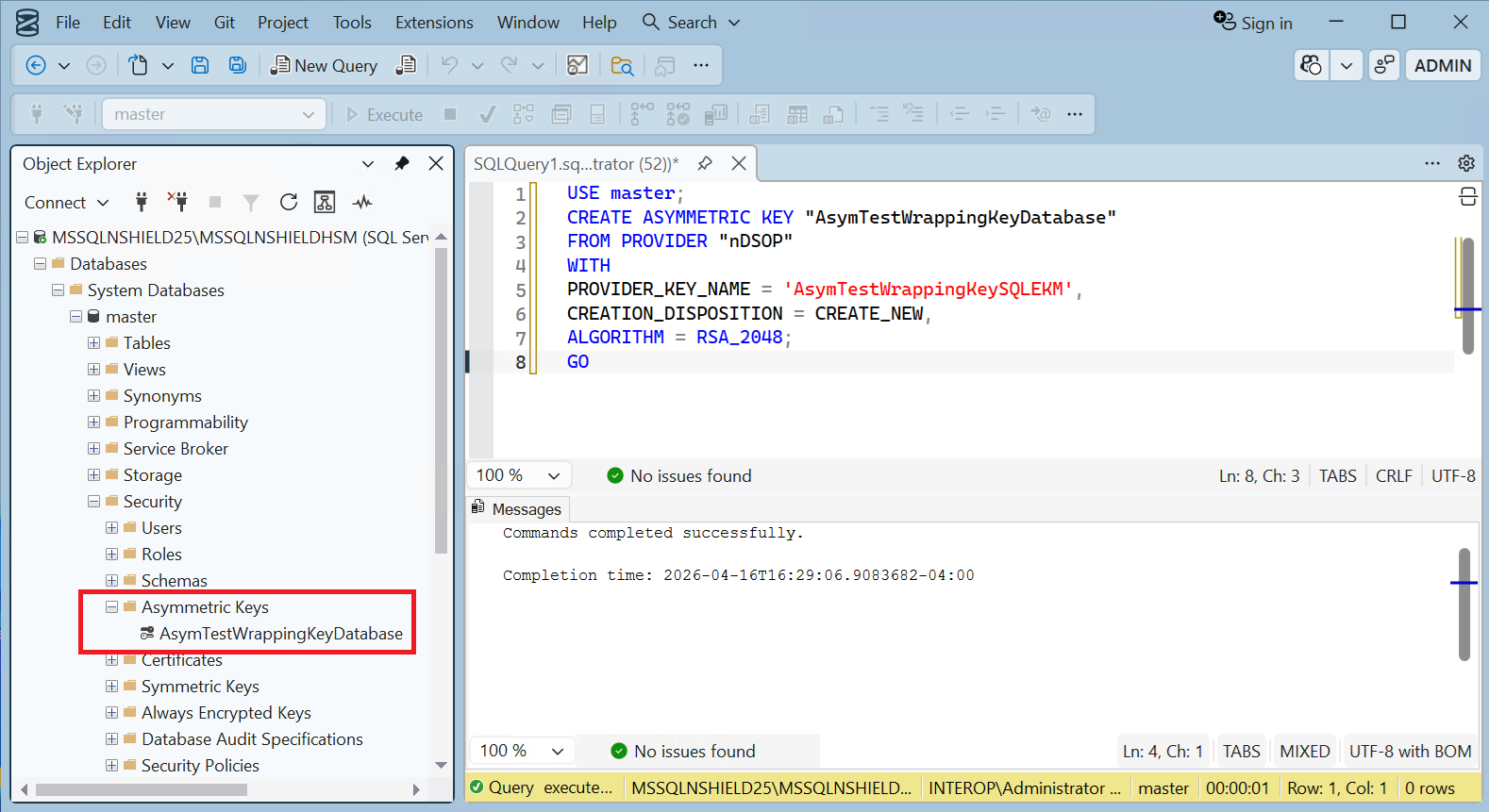The width and height of the screenshot is (1489, 812).
Task: Click the Disconnect icon in Object Explorer
Action: tap(177, 202)
